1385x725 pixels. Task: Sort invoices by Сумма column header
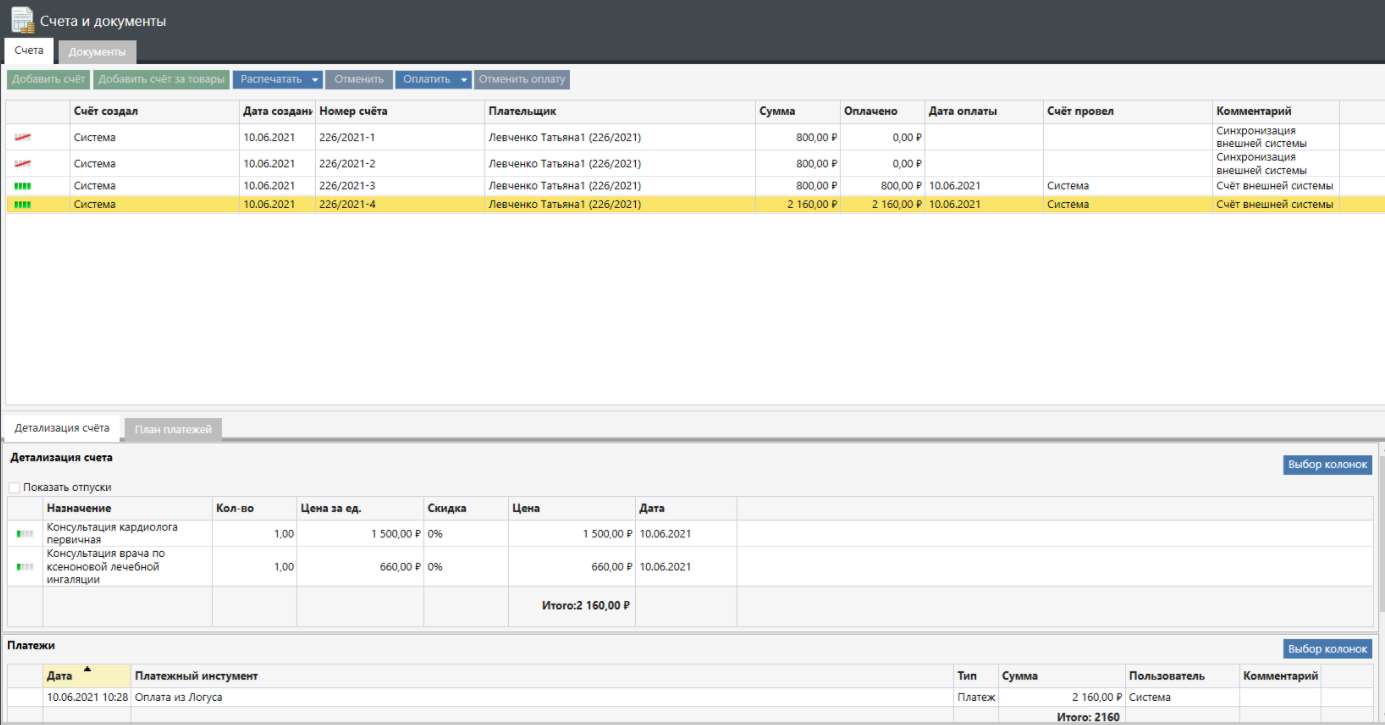tap(777, 112)
